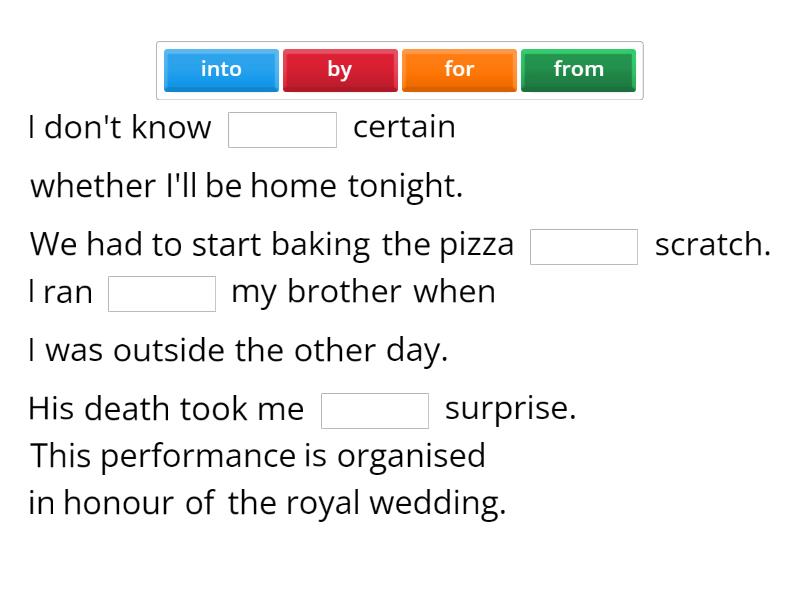Select the red 'by' word tile
The height and width of the screenshot is (600, 800).
click(340, 70)
